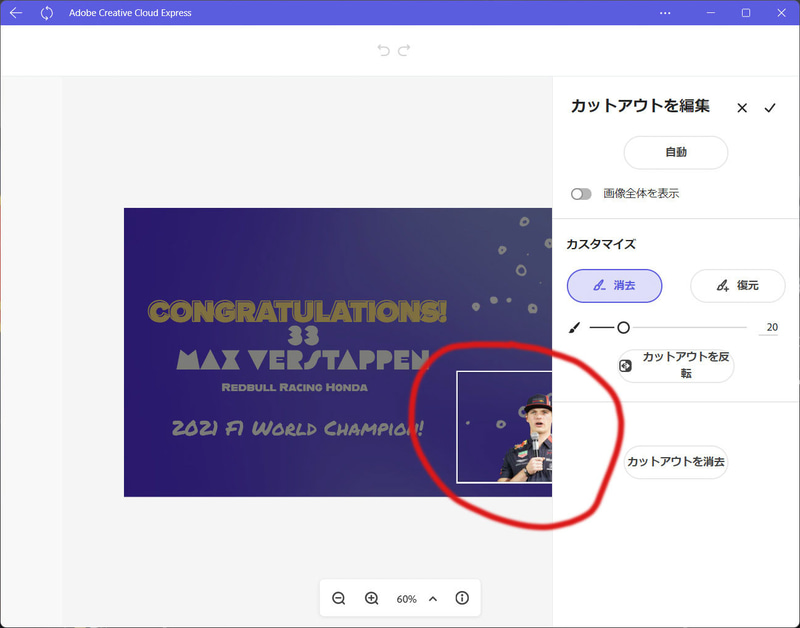Click the back arrow in the title bar
The image size is (800, 628).
[16, 13]
